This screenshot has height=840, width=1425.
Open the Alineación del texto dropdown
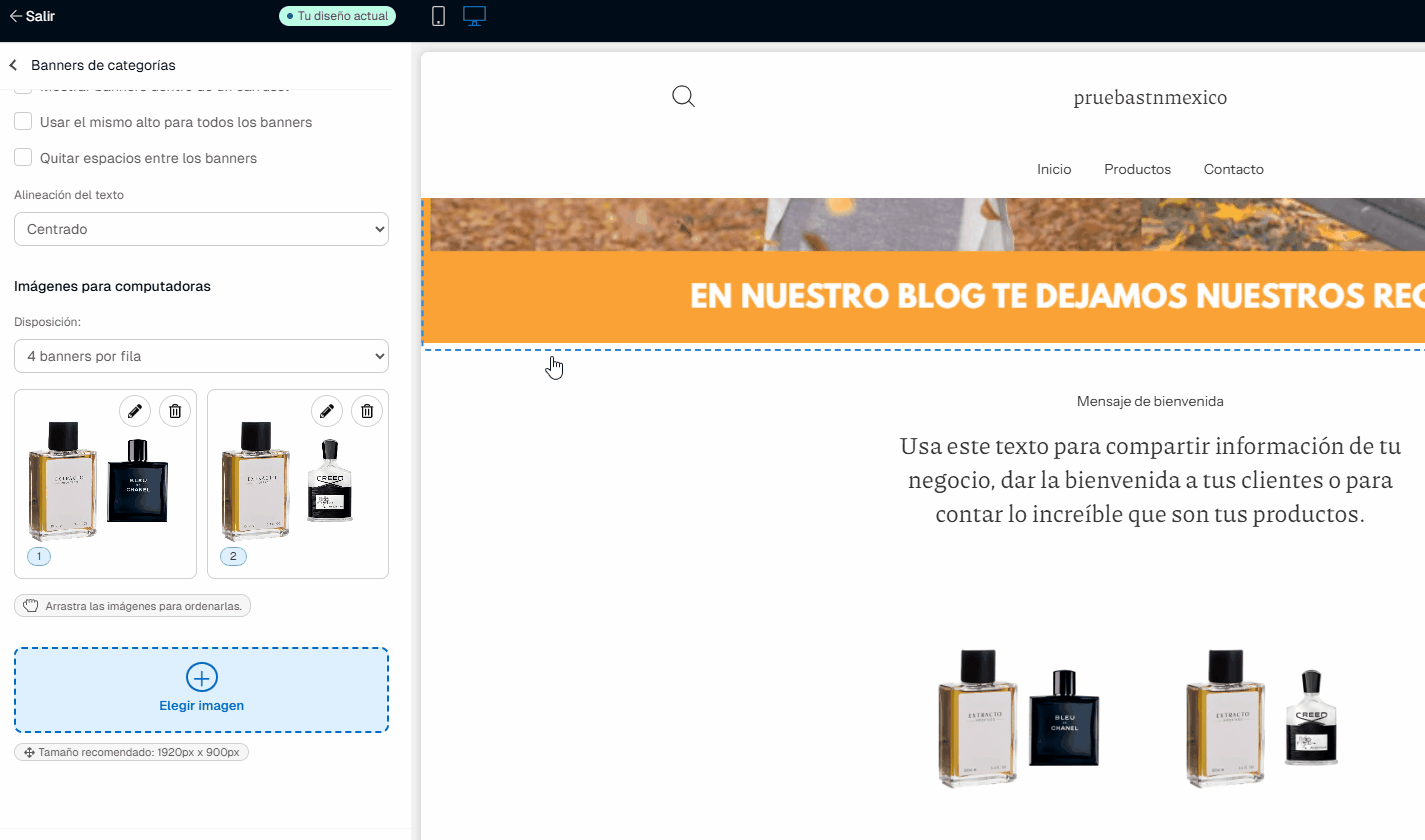[201, 228]
